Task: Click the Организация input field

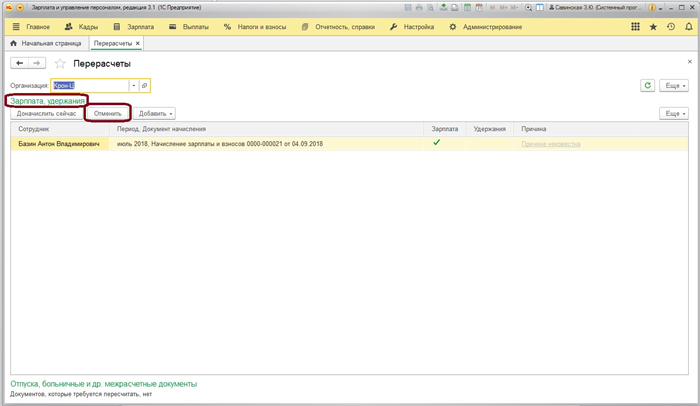Action: [x=90, y=85]
